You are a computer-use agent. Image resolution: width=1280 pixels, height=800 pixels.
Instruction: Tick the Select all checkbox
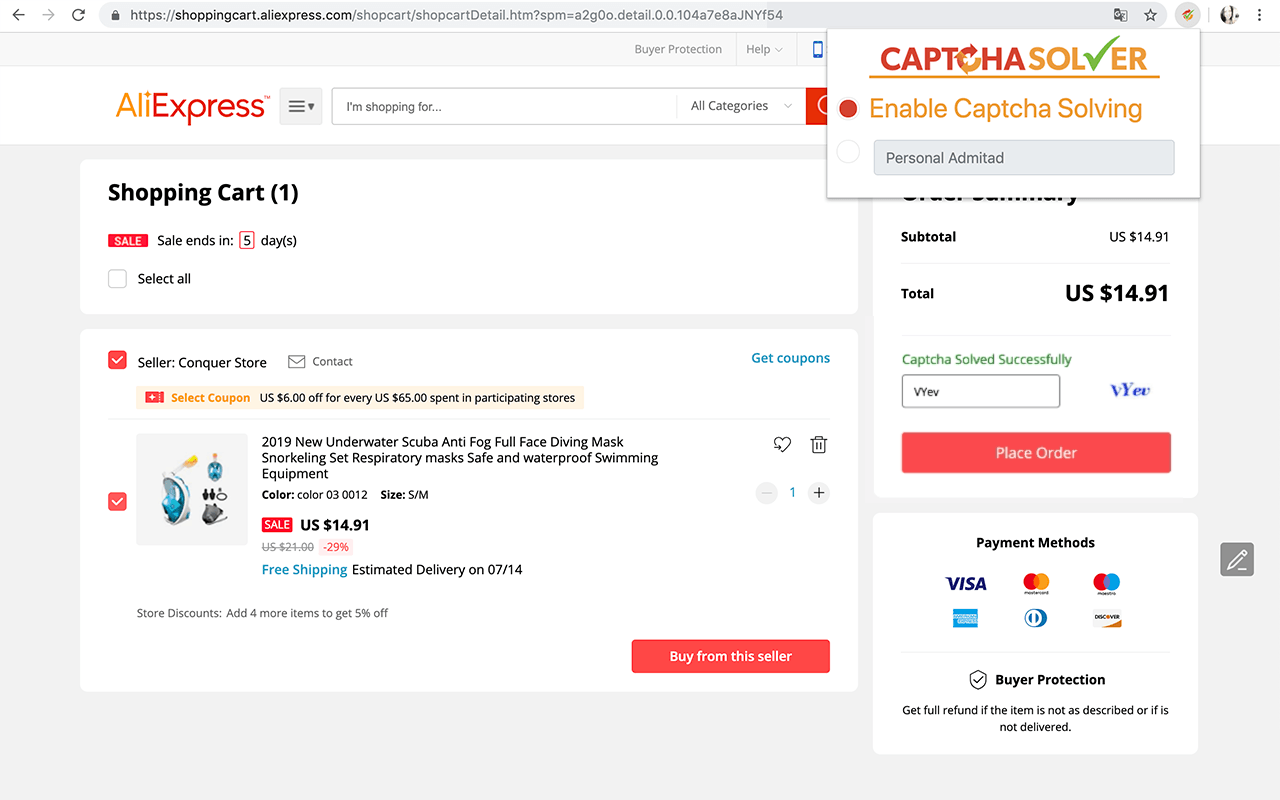click(x=118, y=279)
